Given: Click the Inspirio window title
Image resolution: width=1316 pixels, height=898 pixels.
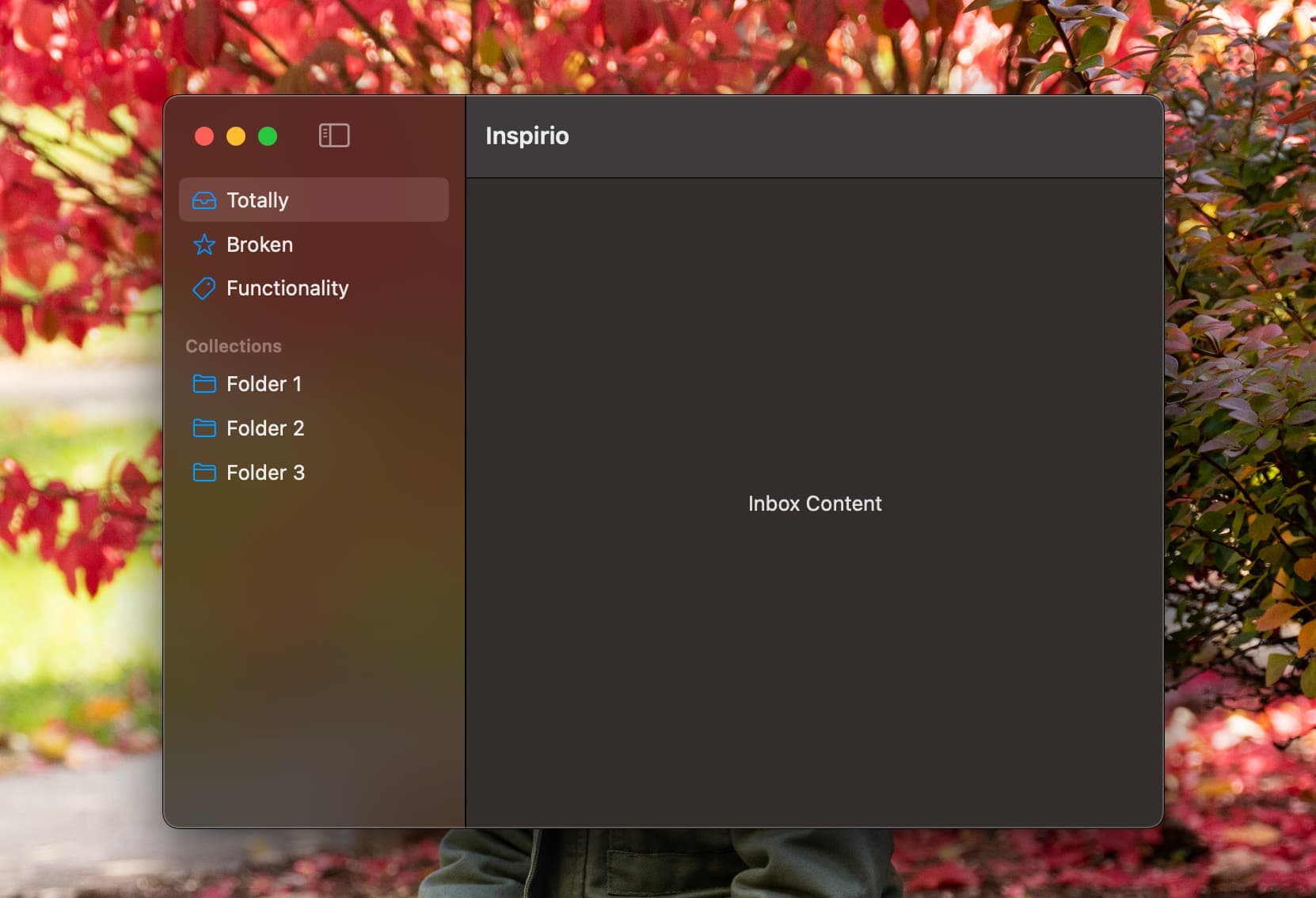Looking at the screenshot, I should point(527,136).
